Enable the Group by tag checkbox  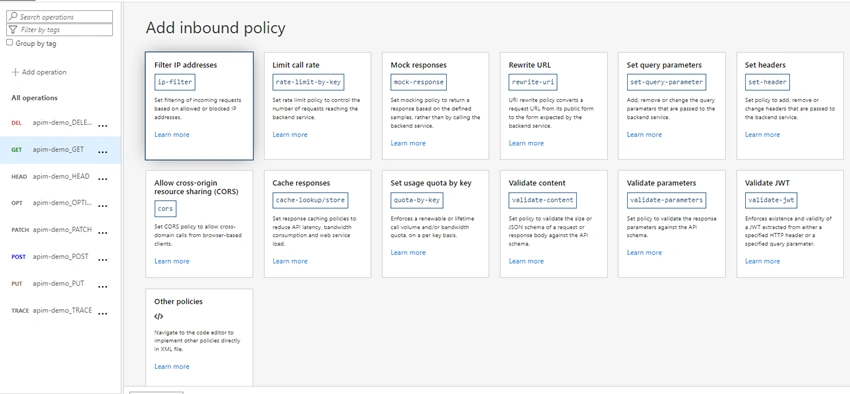(9, 43)
